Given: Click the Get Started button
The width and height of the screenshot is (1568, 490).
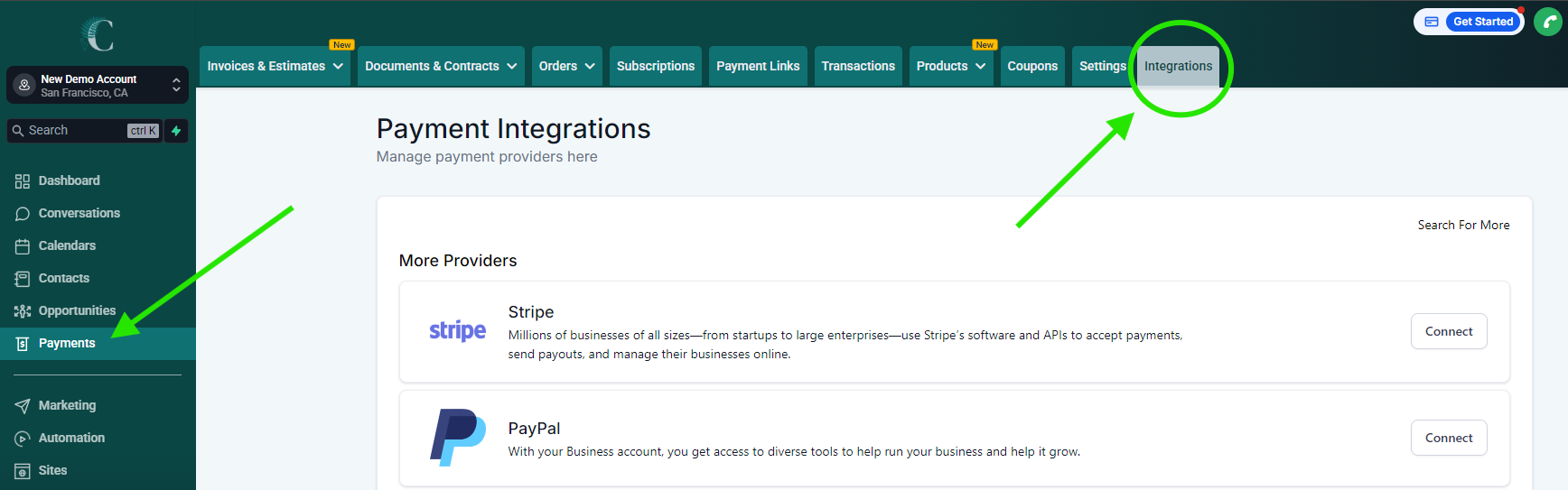Looking at the screenshot, I should (1483, 22).
